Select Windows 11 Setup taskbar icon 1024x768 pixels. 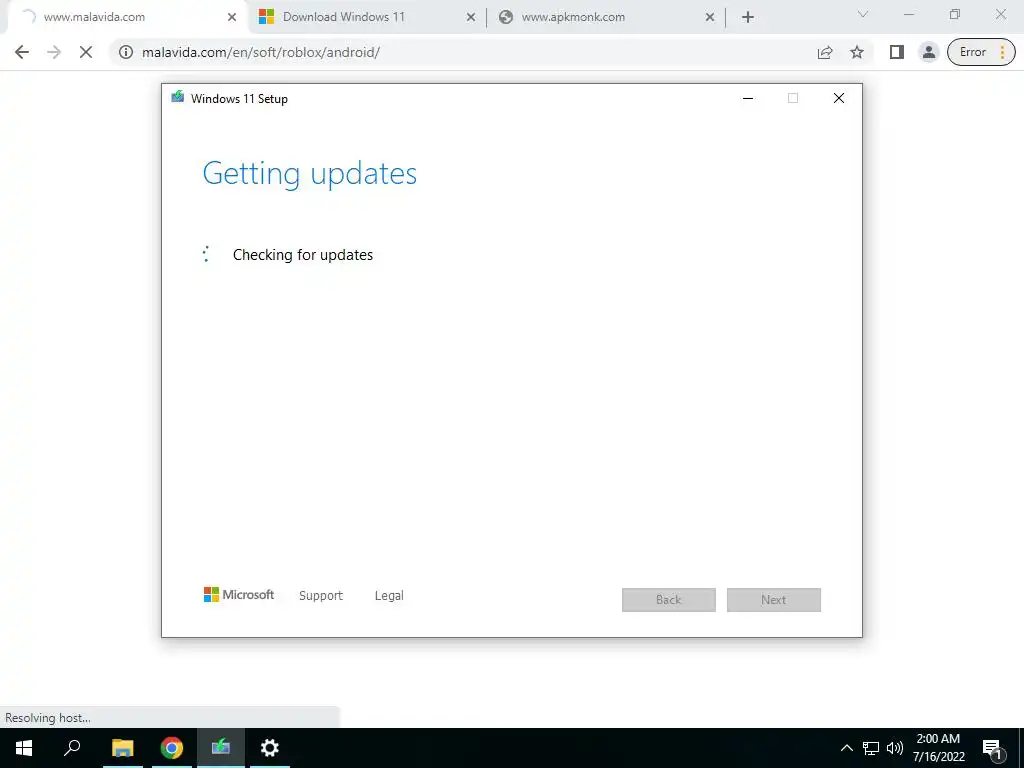(221, 748)
